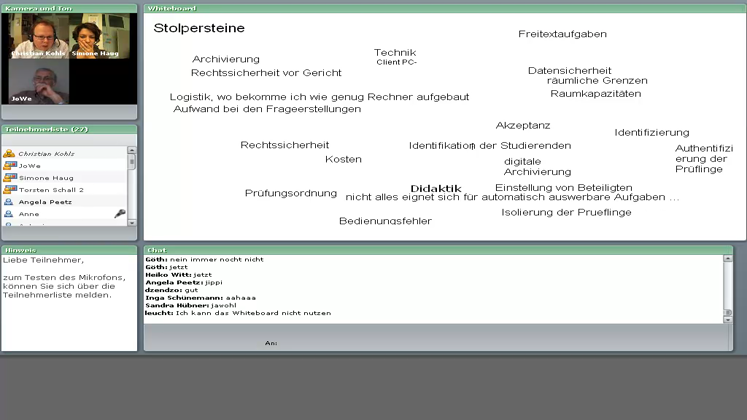Click the bold 'Didaktik' note

(435, 189)
